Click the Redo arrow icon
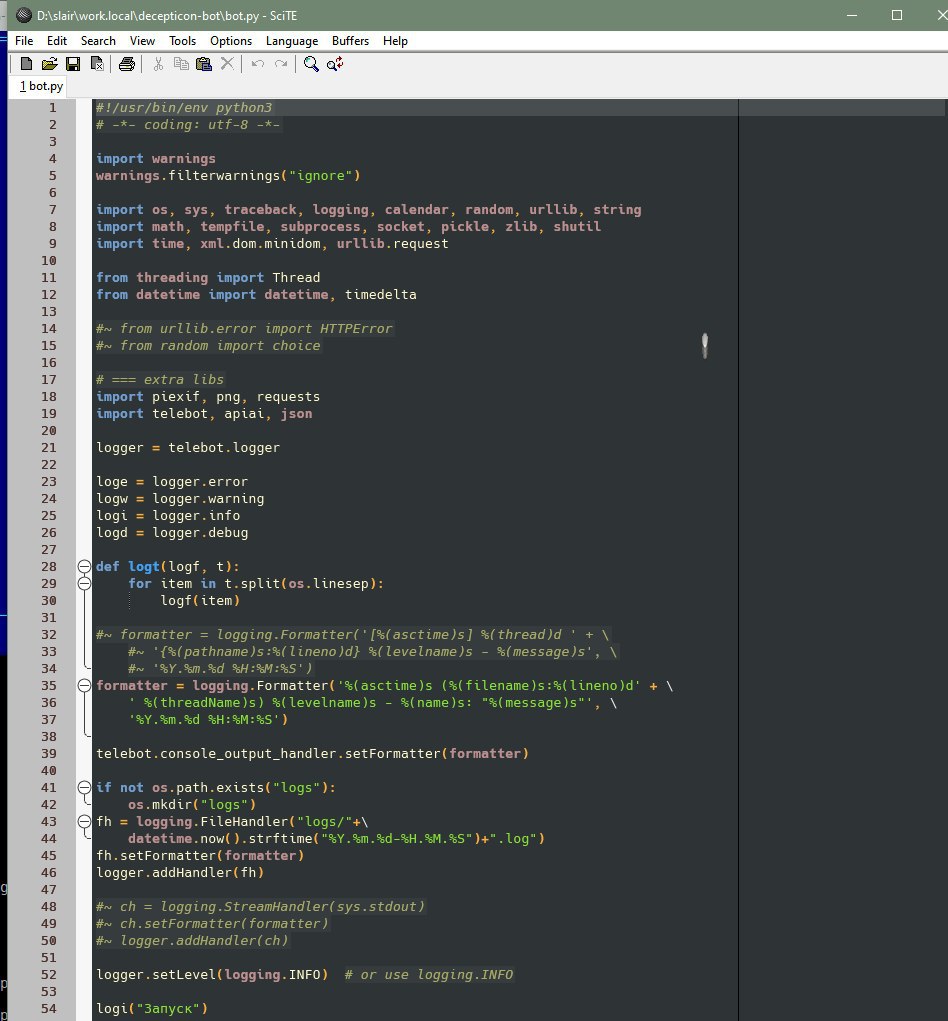This screenshot has height=1021, width=948. 281,64
